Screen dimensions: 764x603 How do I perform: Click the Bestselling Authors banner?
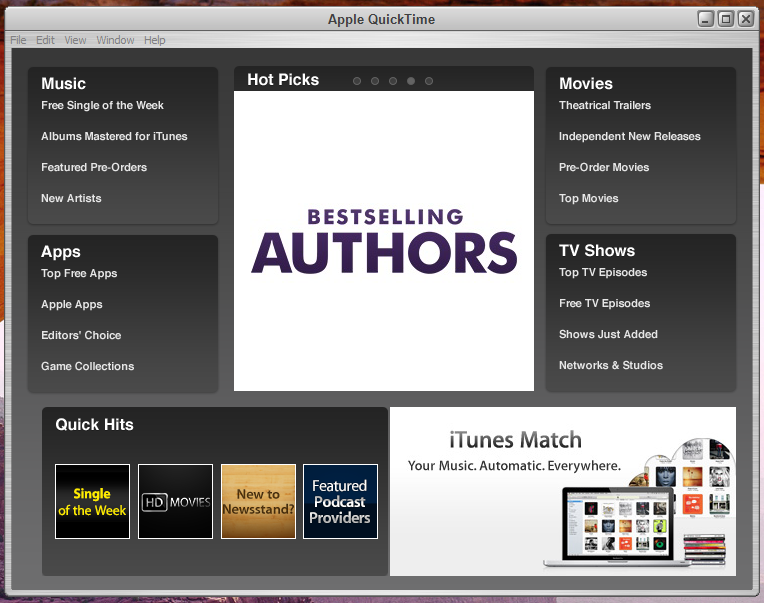click(384, 241)
